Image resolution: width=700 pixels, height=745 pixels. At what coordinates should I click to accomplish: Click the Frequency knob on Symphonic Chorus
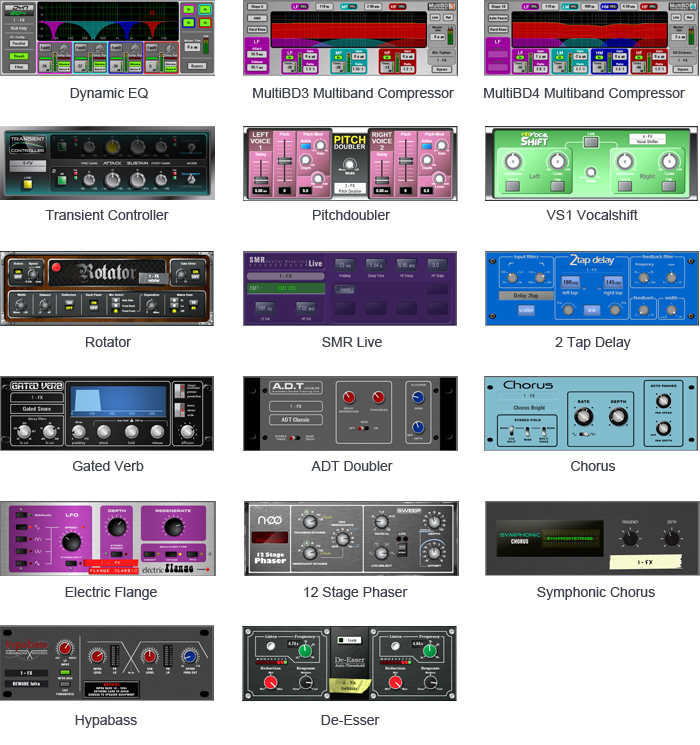click(x=629, y=538)
